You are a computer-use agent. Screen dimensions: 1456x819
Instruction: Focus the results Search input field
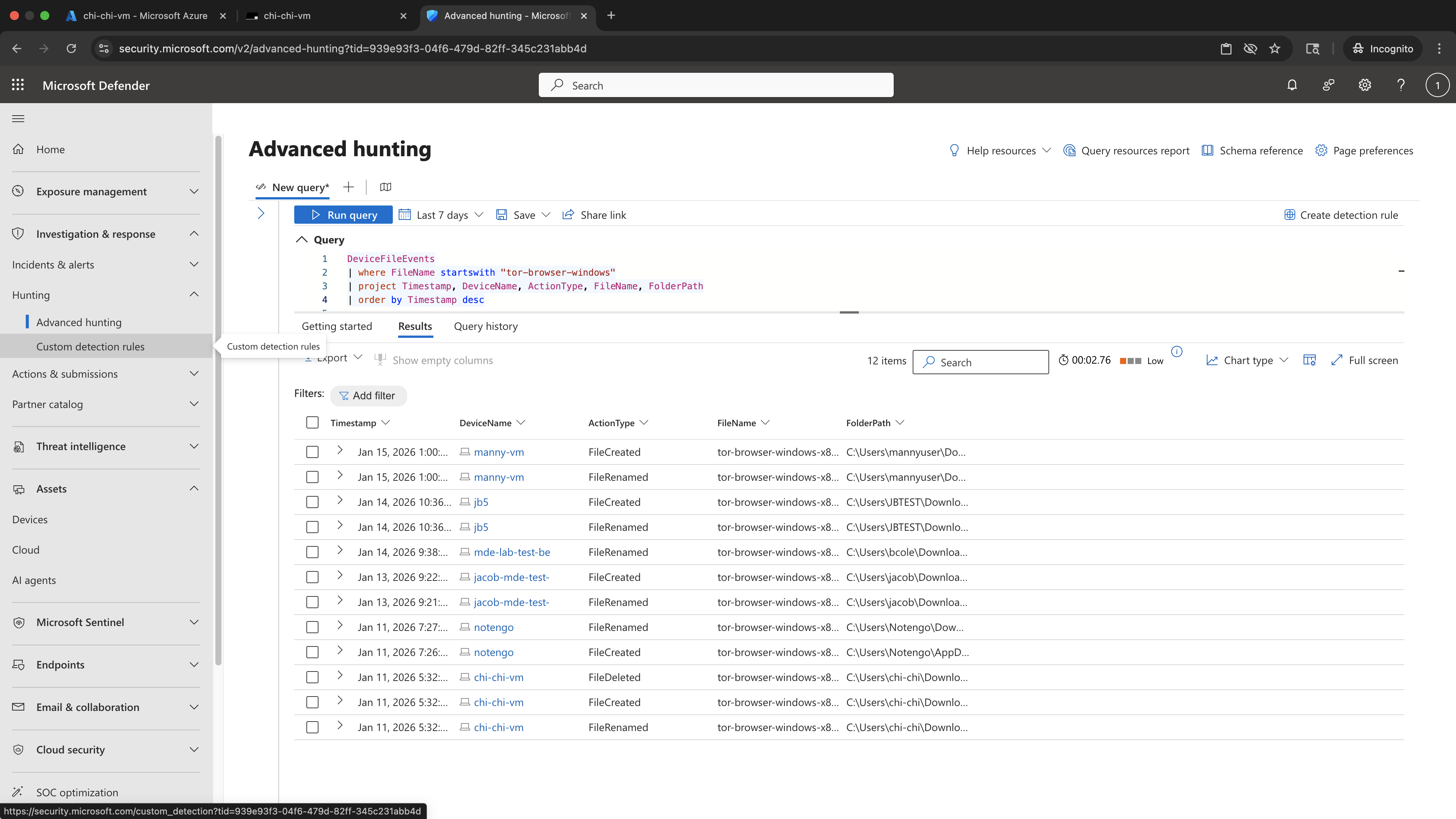[x=981, y=362]
